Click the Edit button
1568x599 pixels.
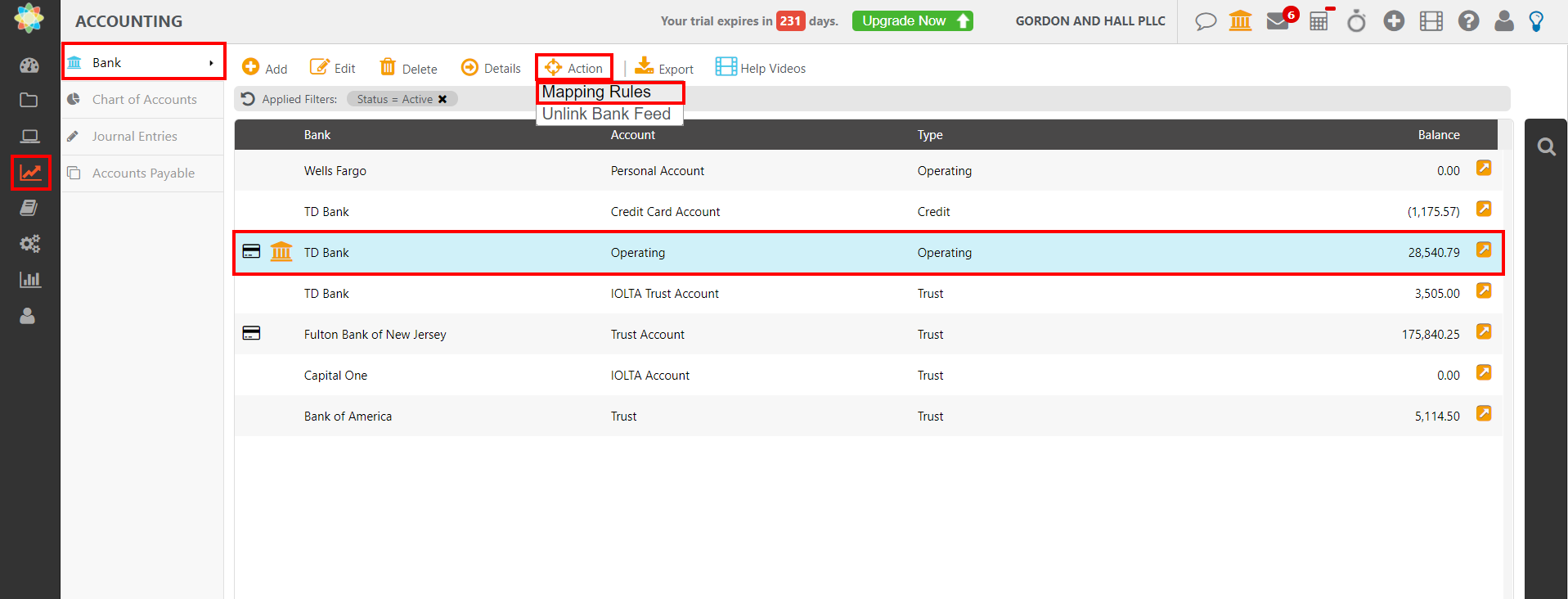tap(332, 68)
